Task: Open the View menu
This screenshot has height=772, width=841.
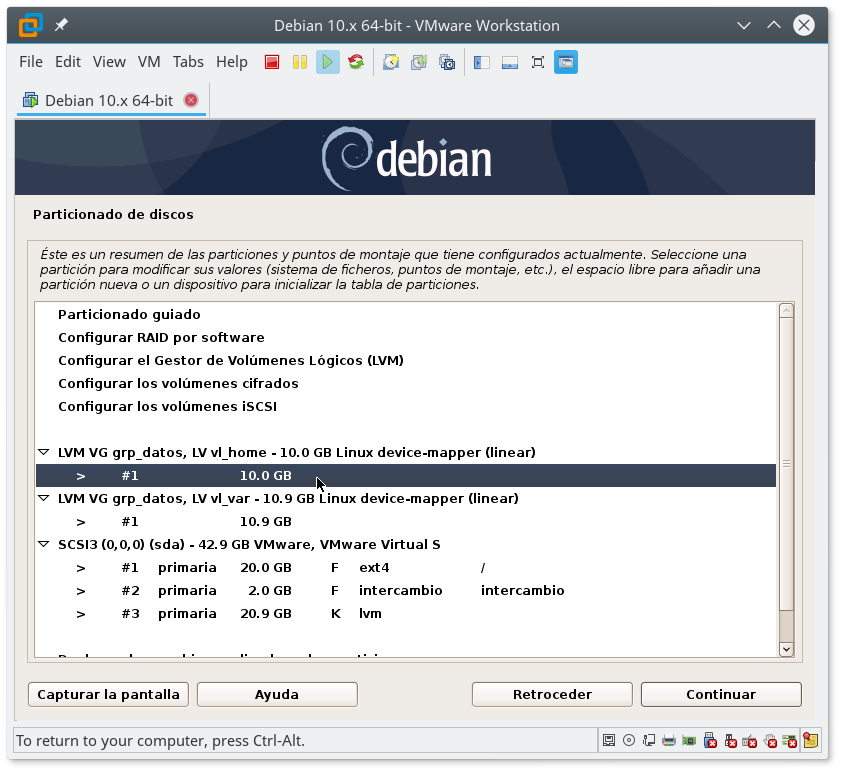Action: point(109,62)
